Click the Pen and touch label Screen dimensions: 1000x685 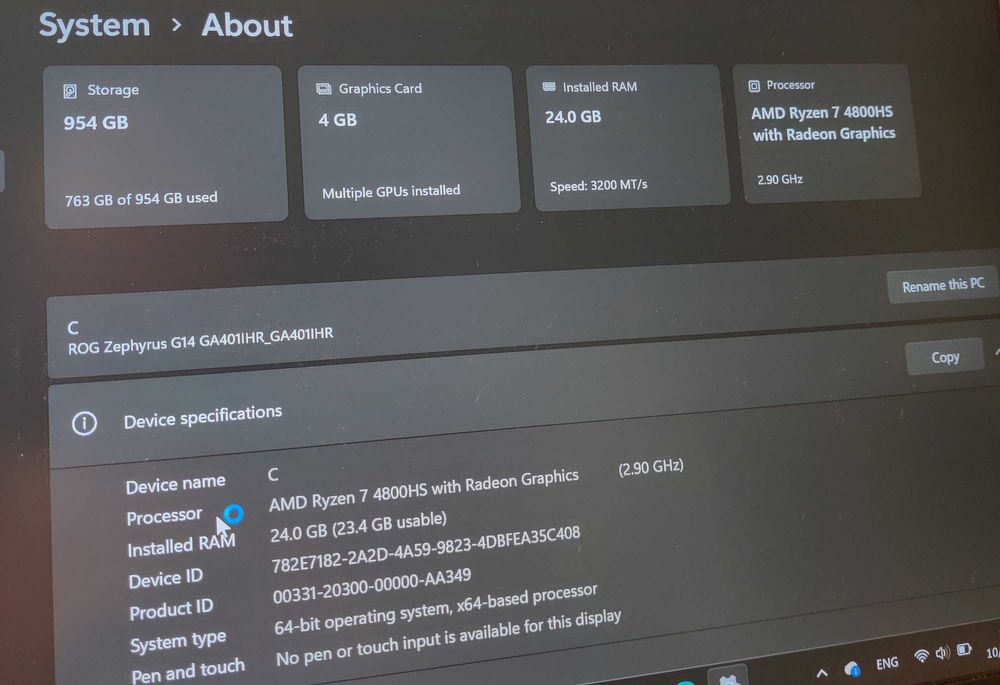188,670
